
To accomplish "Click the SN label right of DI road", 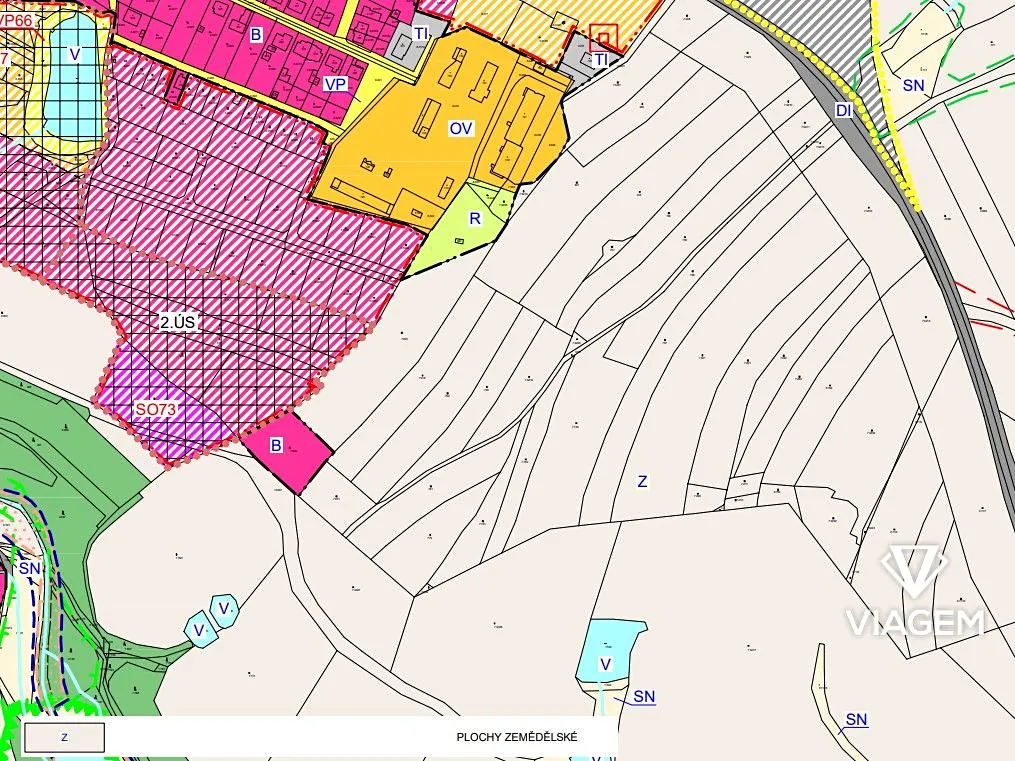I will pos(913,85).
